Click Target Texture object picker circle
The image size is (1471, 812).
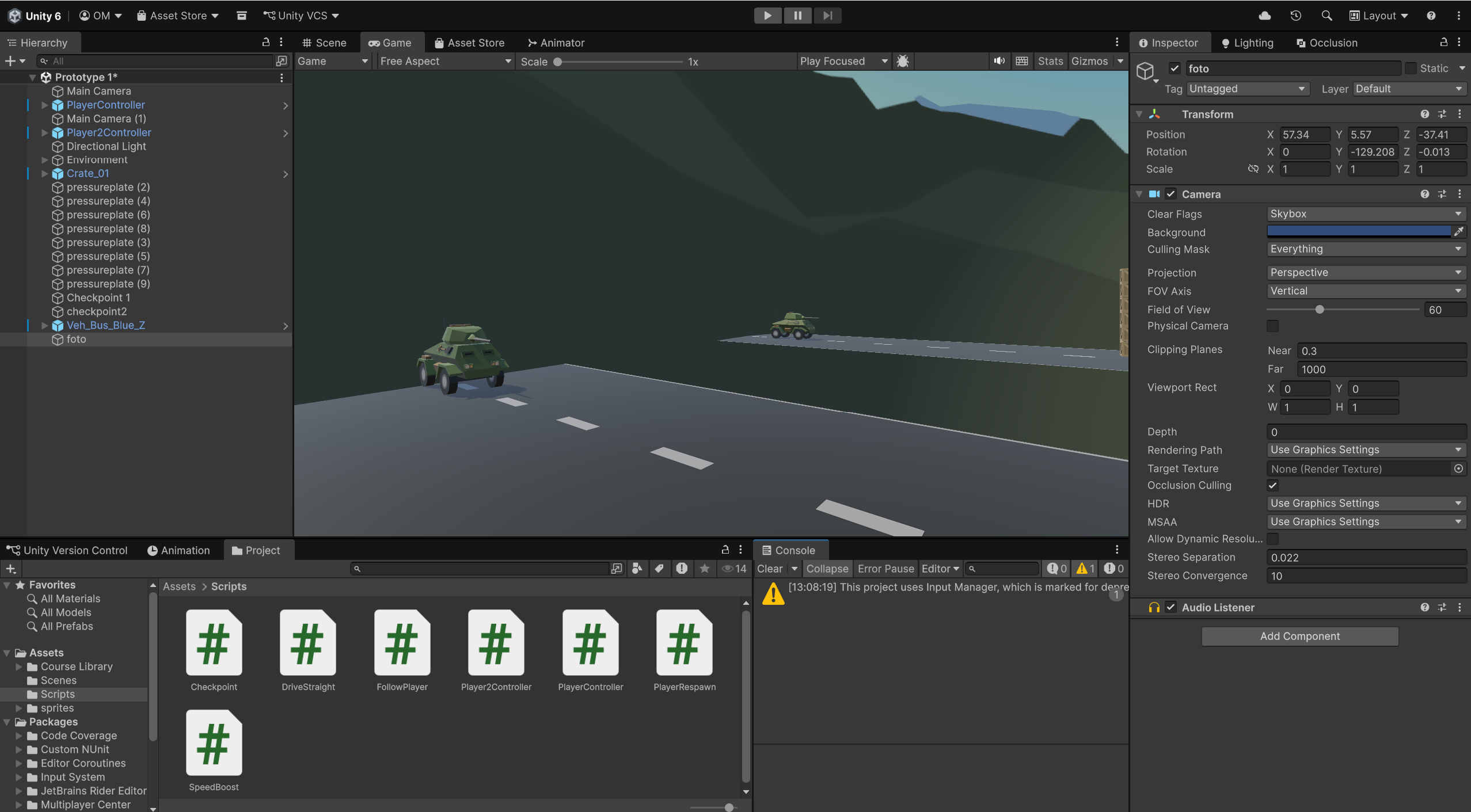pyautogui.click(x=1458, y=468)
